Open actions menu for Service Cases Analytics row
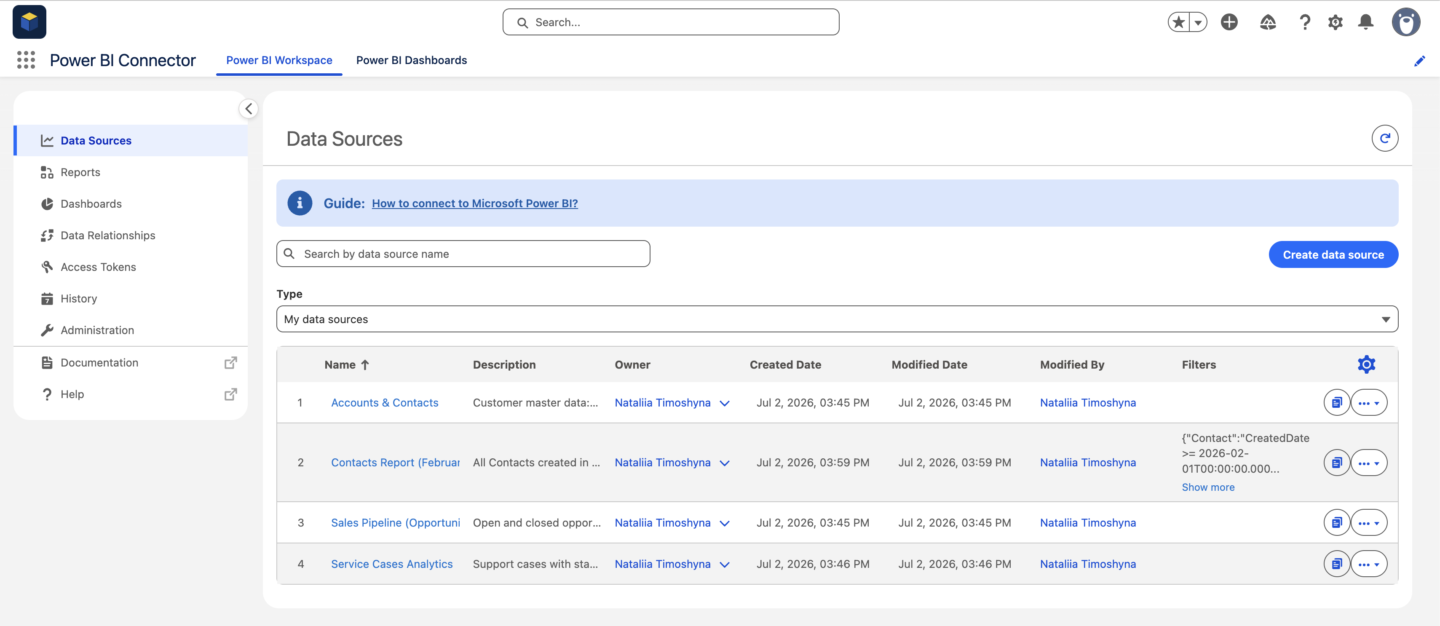 [x=1369, y=564]
